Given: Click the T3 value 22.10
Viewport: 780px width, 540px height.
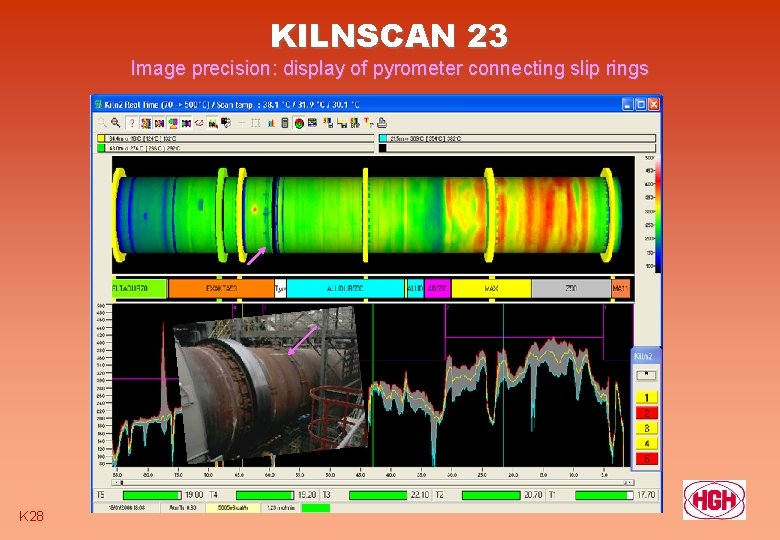Looking at the screenshot, I should (420, 495).
